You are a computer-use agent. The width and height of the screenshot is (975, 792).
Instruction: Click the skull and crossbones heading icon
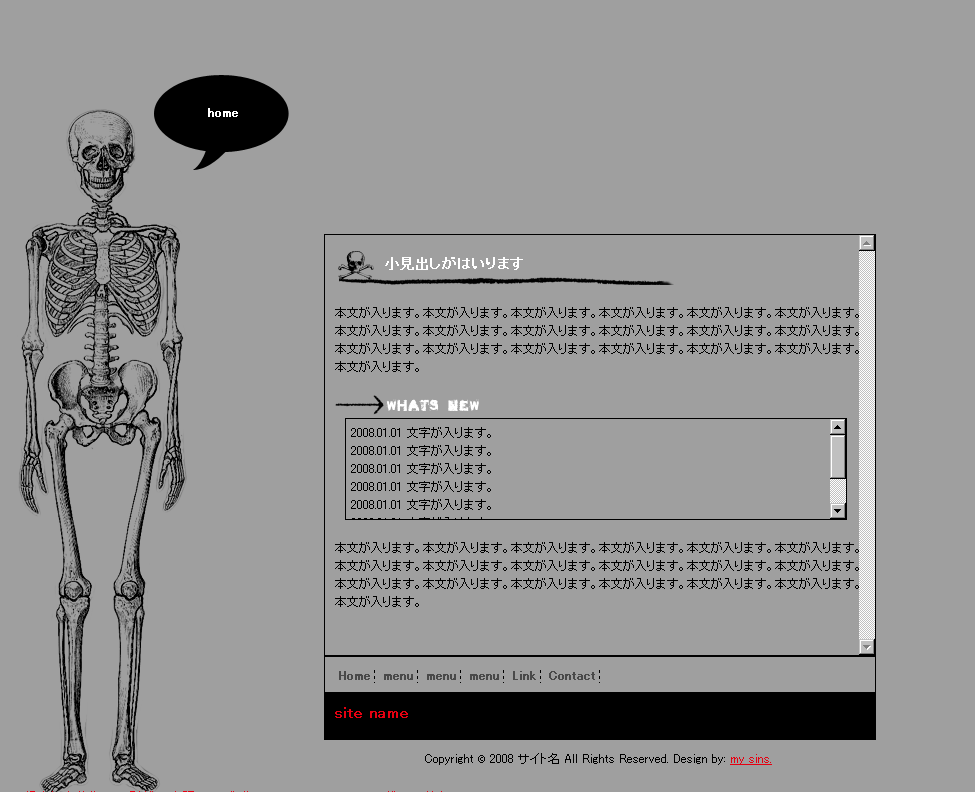tap(353, 264)
